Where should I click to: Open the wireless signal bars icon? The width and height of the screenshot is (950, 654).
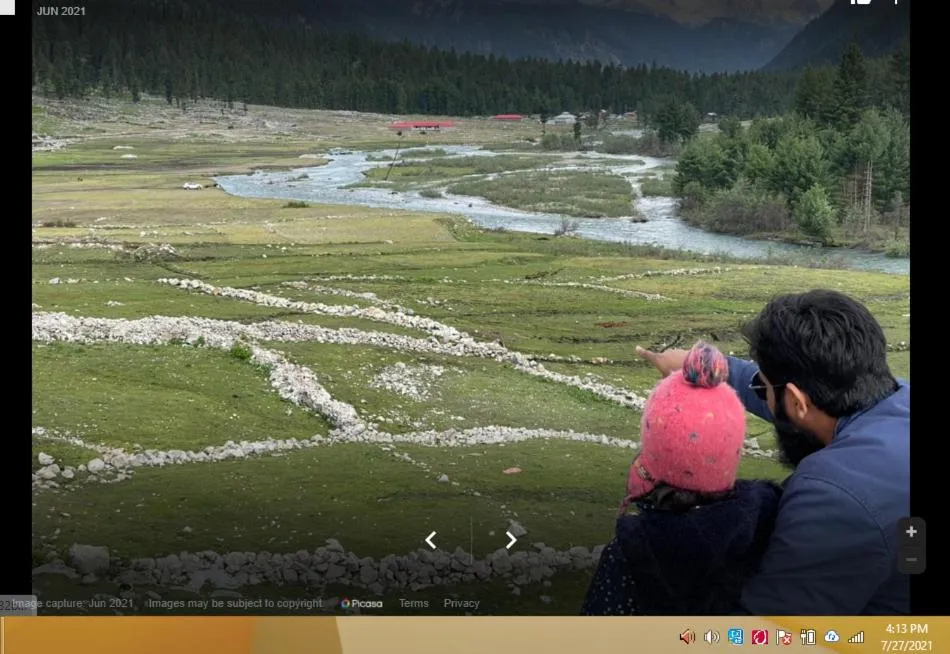pos(856,637)
